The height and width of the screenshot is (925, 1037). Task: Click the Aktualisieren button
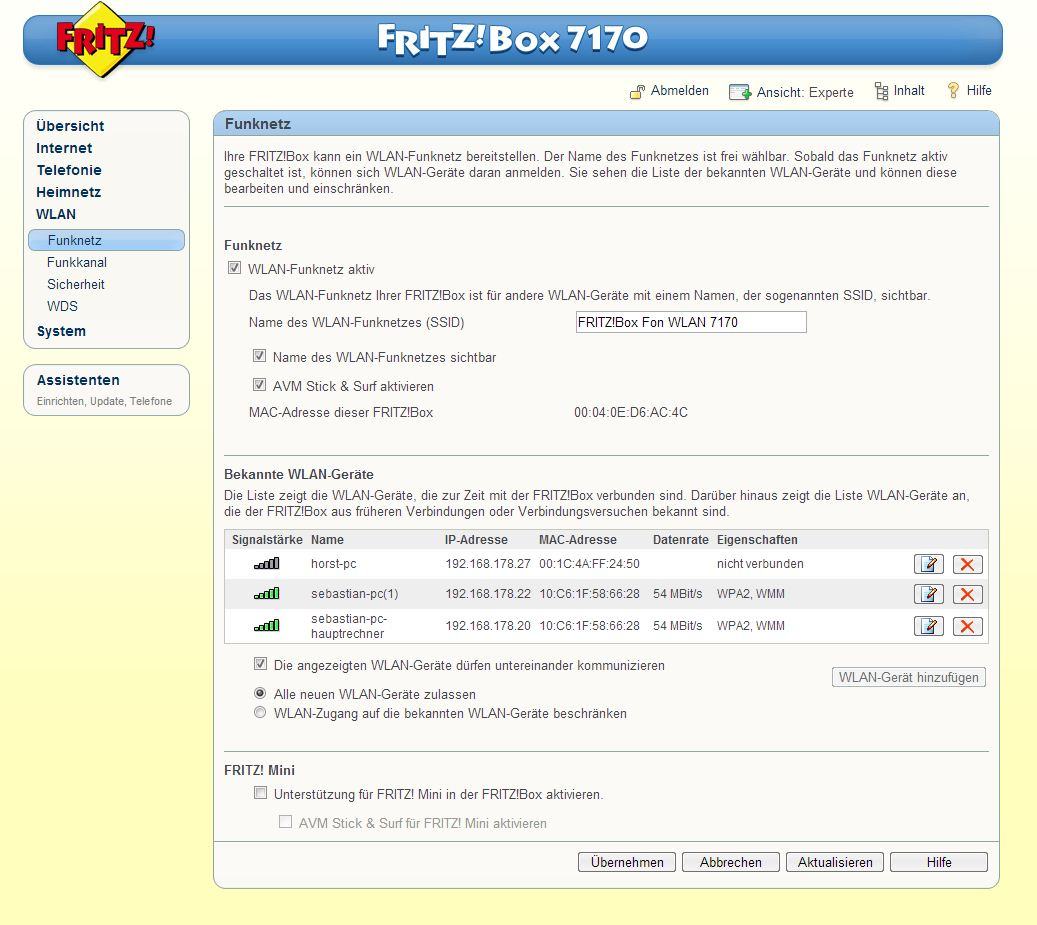click(835, 862)
